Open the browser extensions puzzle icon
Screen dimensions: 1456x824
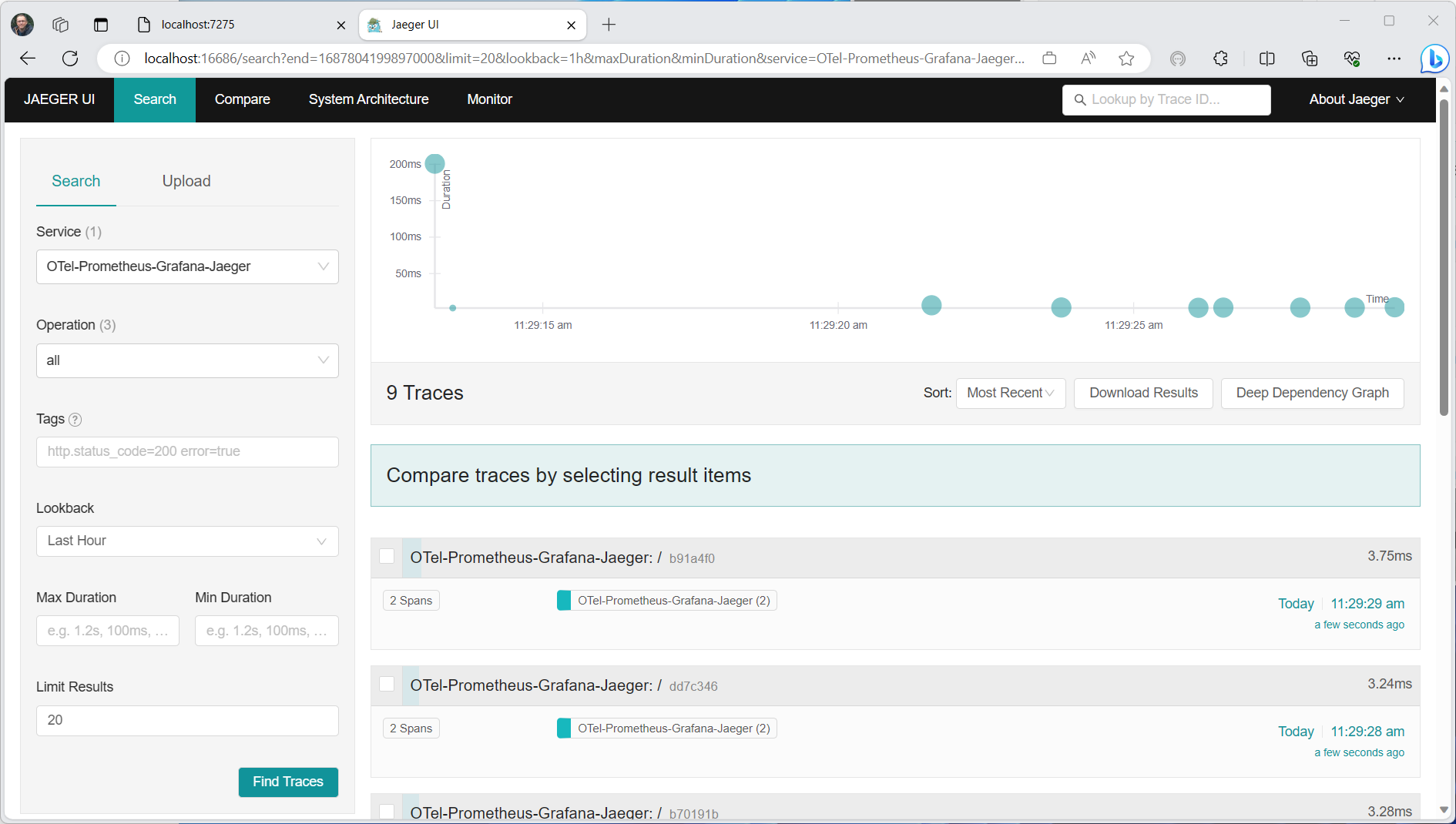coord(1220,59)
